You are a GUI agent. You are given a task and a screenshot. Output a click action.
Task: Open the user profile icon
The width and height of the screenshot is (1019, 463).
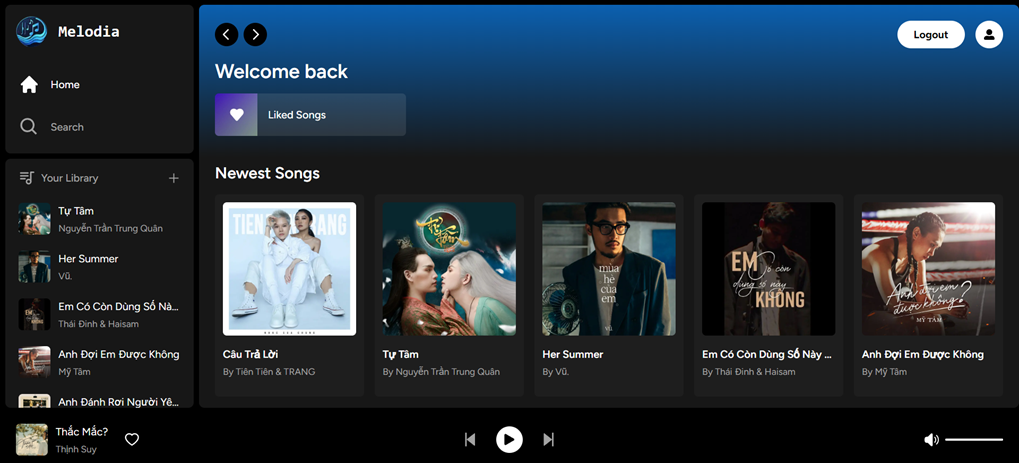point(989,34)
